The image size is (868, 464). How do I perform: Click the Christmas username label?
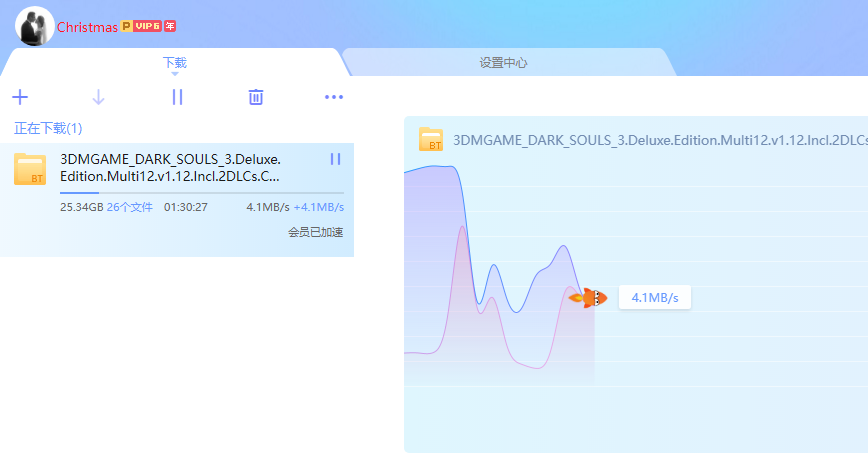[x=87, y=27]
